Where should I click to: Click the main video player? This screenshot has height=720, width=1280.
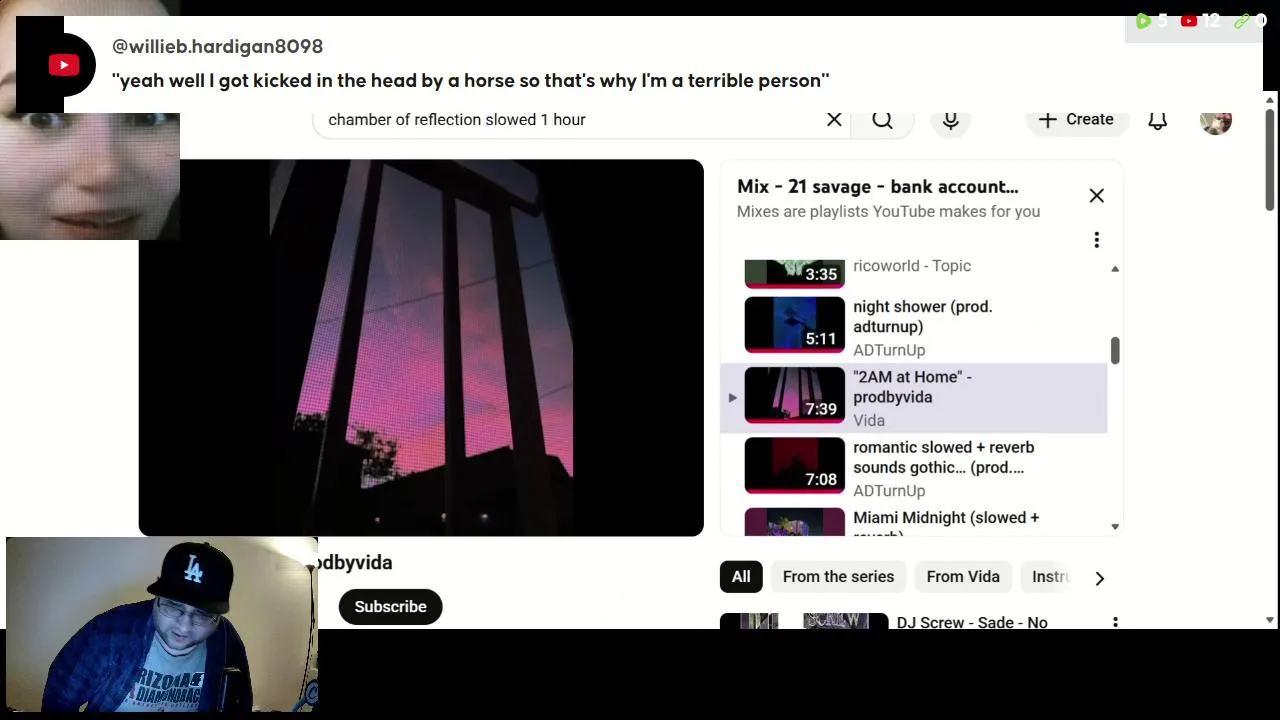(421, 348)
